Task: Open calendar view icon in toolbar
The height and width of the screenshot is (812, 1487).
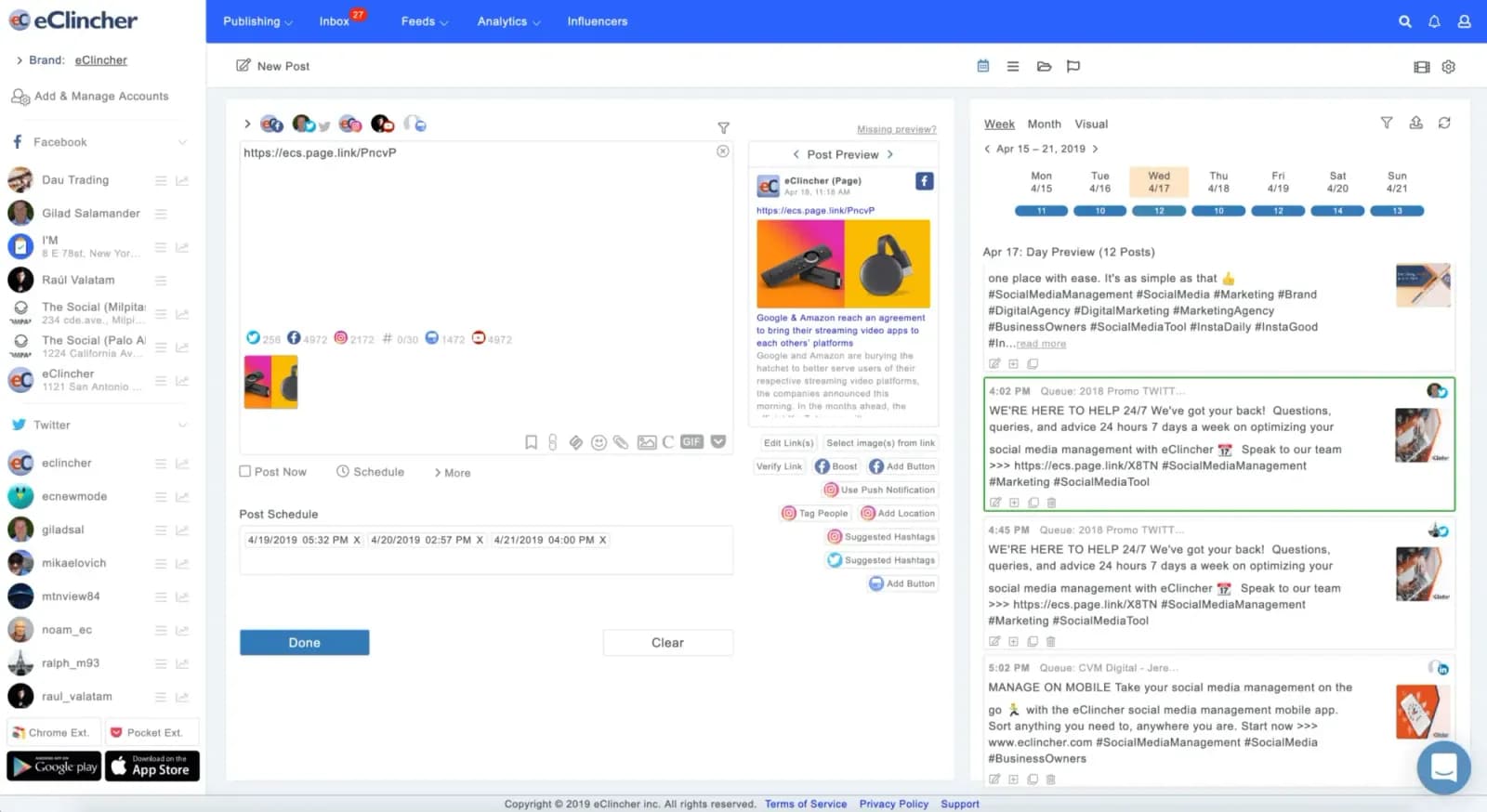Action: tap(983, 66)
